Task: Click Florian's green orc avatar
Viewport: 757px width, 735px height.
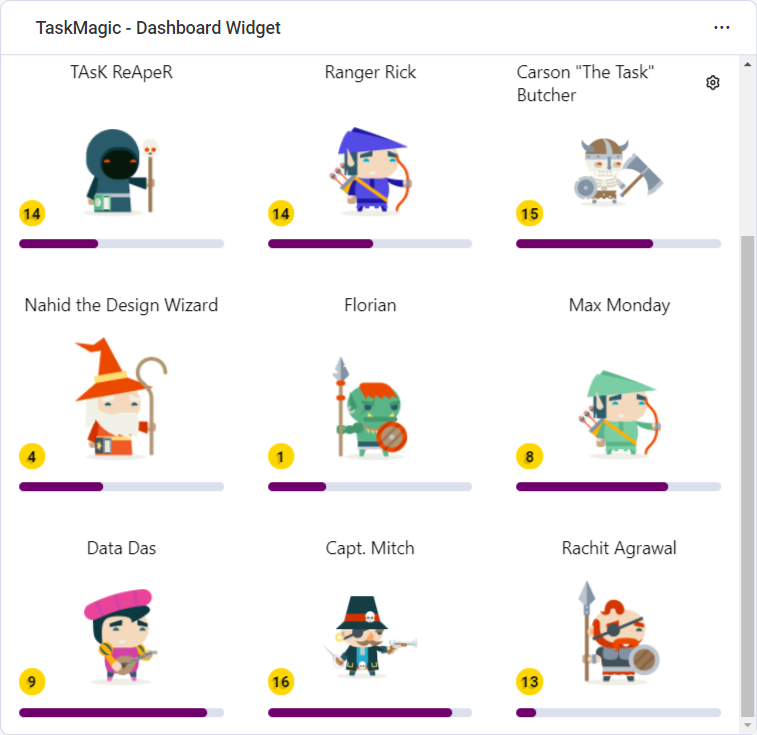Action: pos(371,407)
